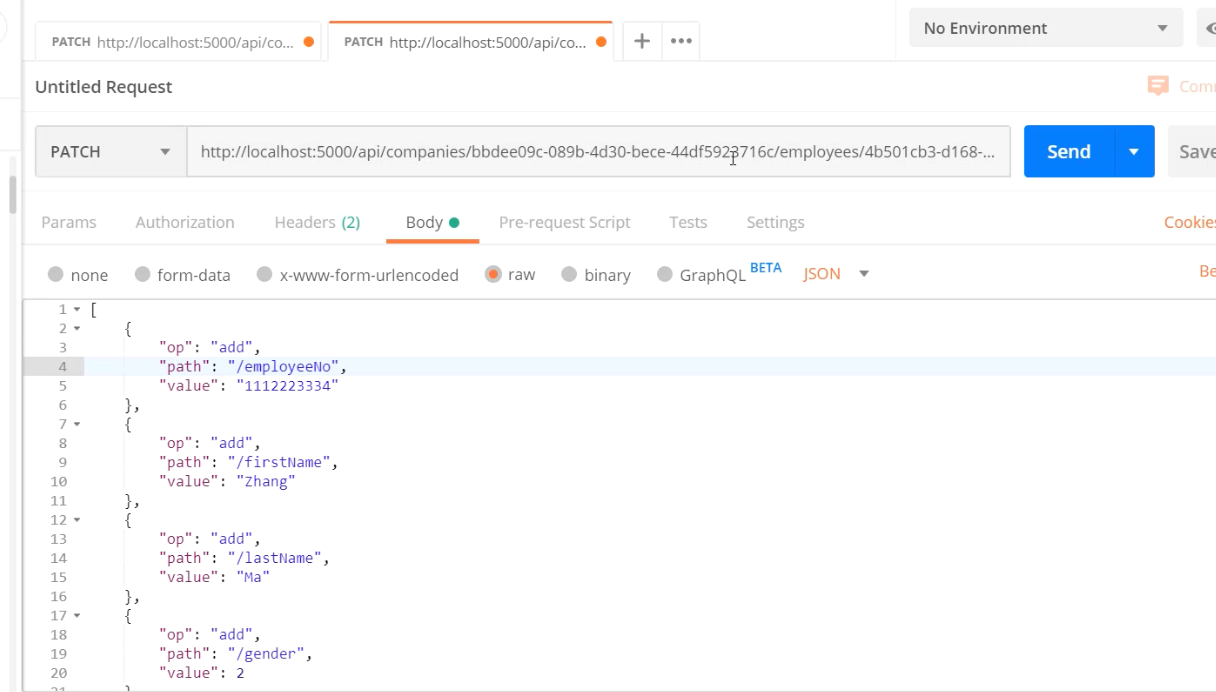Viewport: 1216px width, 692px height.
Task: Collapse the JSON object at line 7
Action: tap(77, 425)
